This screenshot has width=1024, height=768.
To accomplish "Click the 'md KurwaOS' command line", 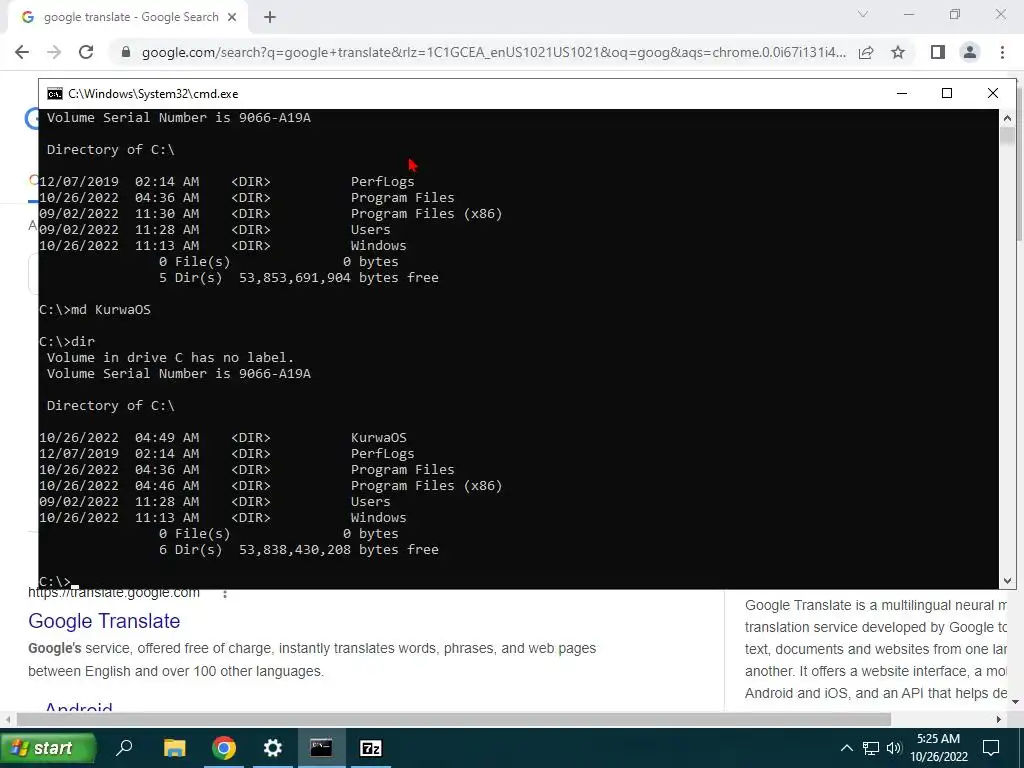I will (x=95, y=310).
